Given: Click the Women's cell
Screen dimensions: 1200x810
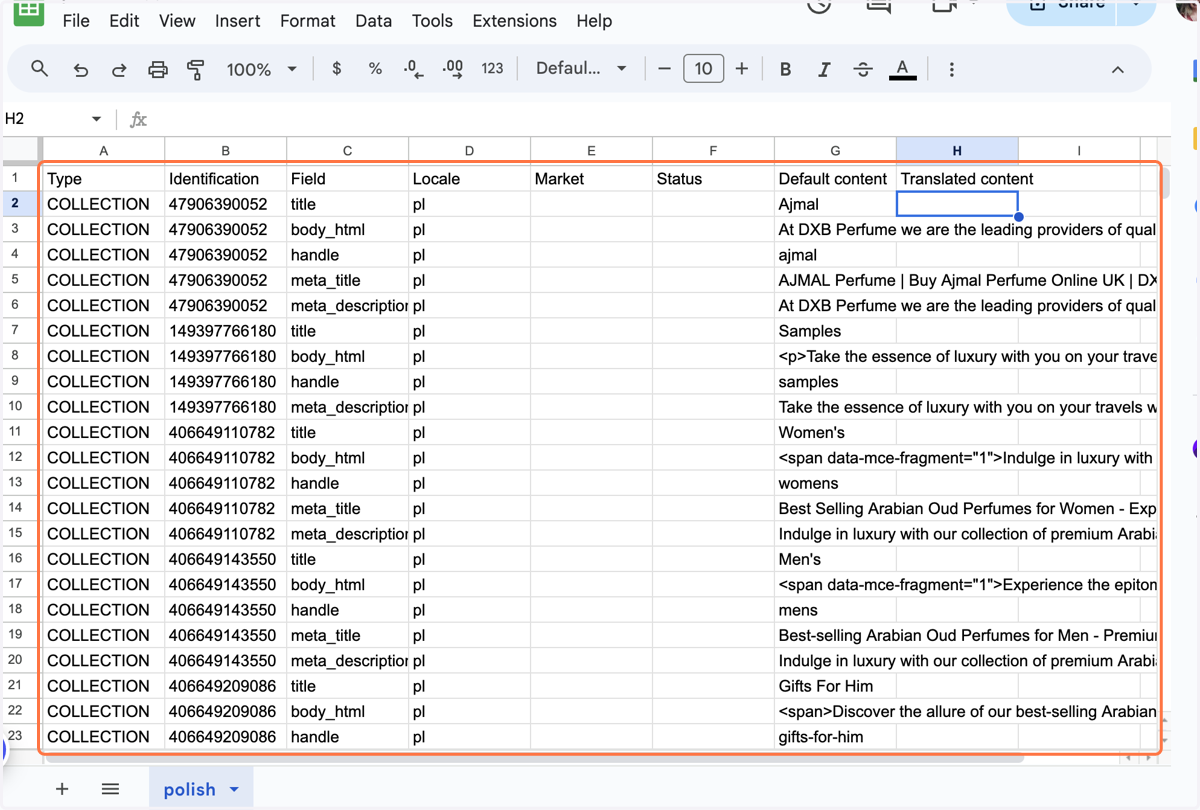Looking at the screenshot, I should coord(835,432).
